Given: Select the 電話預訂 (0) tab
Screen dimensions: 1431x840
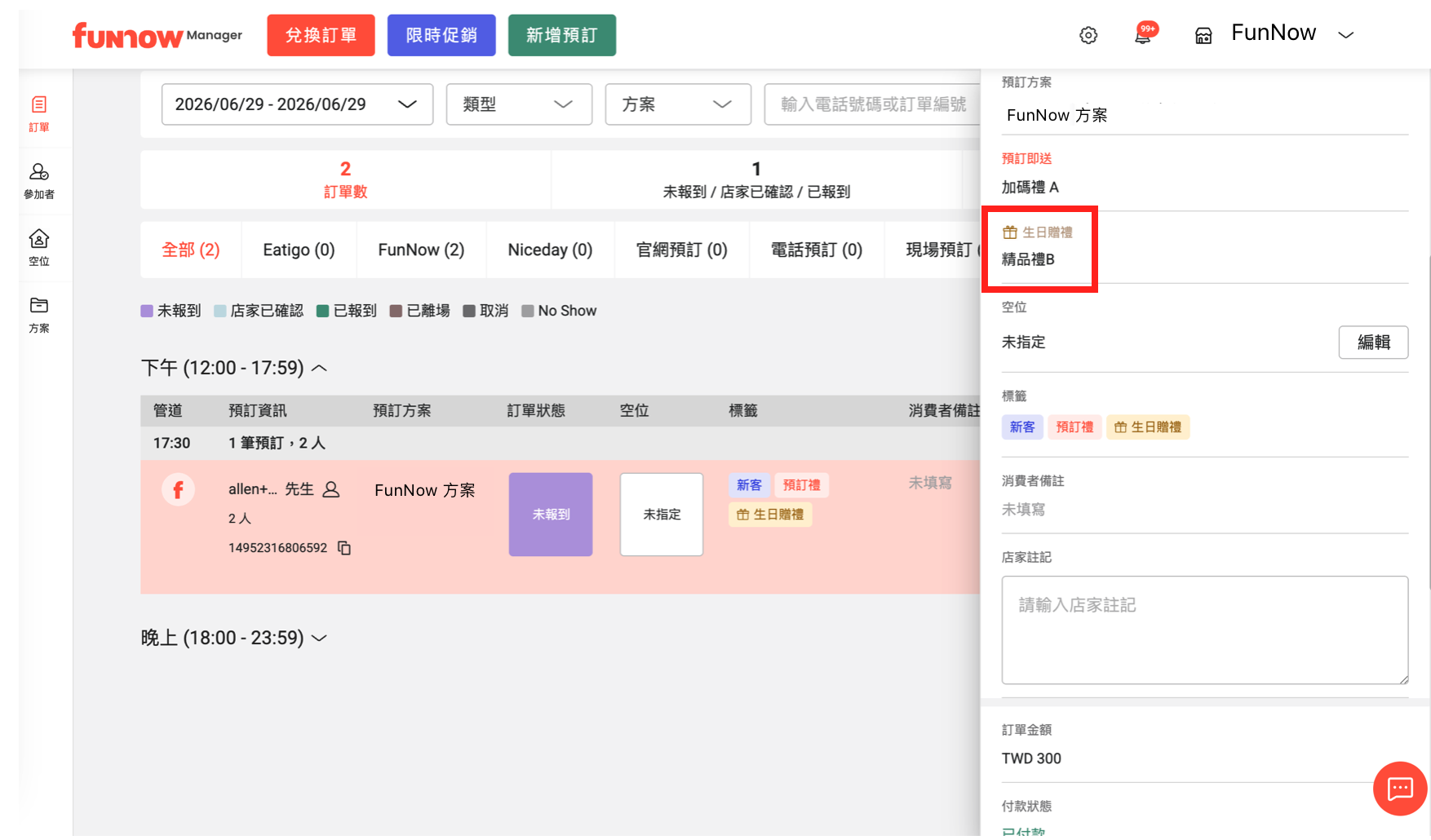Looking at the screenshot, I should click(817, 250).
